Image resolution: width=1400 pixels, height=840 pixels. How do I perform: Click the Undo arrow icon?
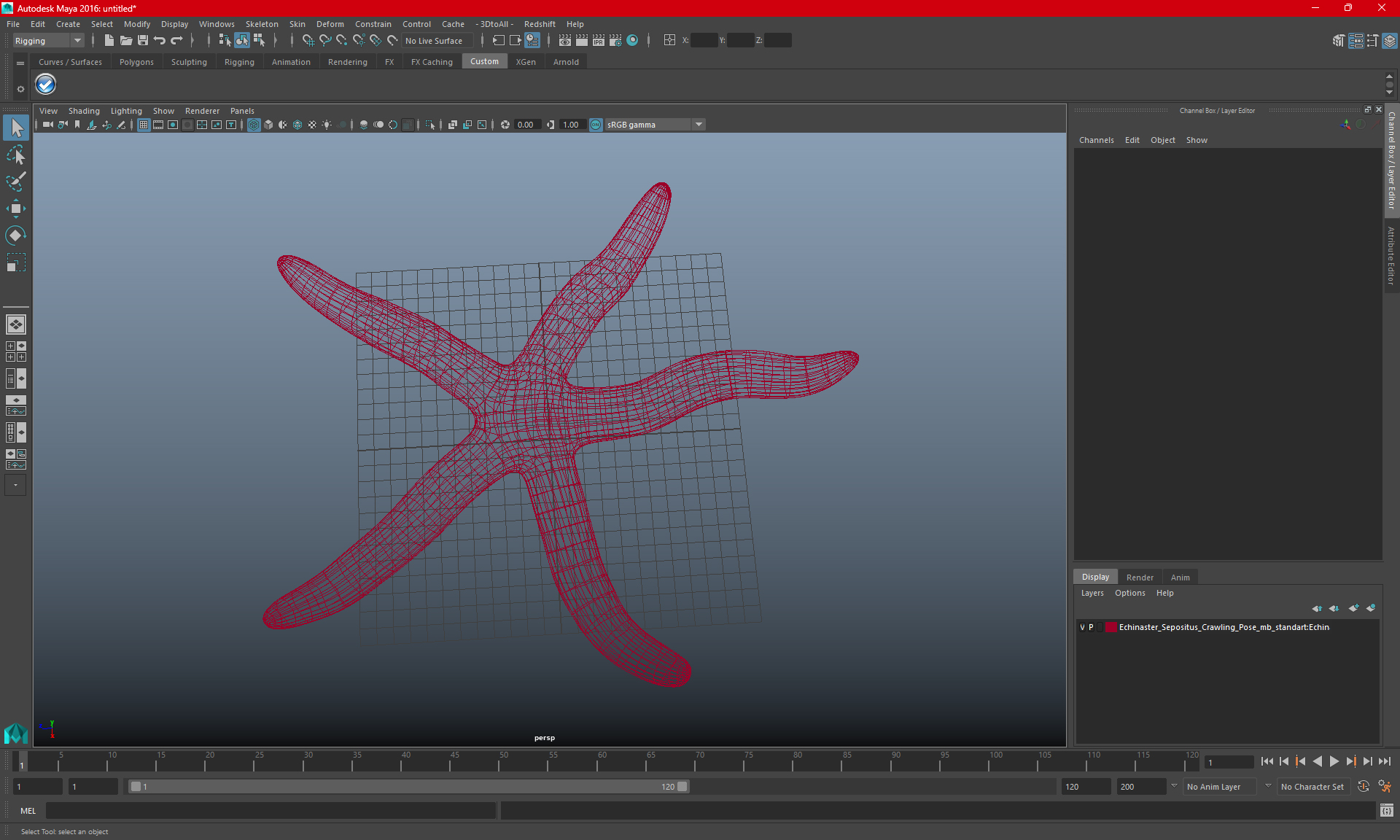(x=160, y=41)
